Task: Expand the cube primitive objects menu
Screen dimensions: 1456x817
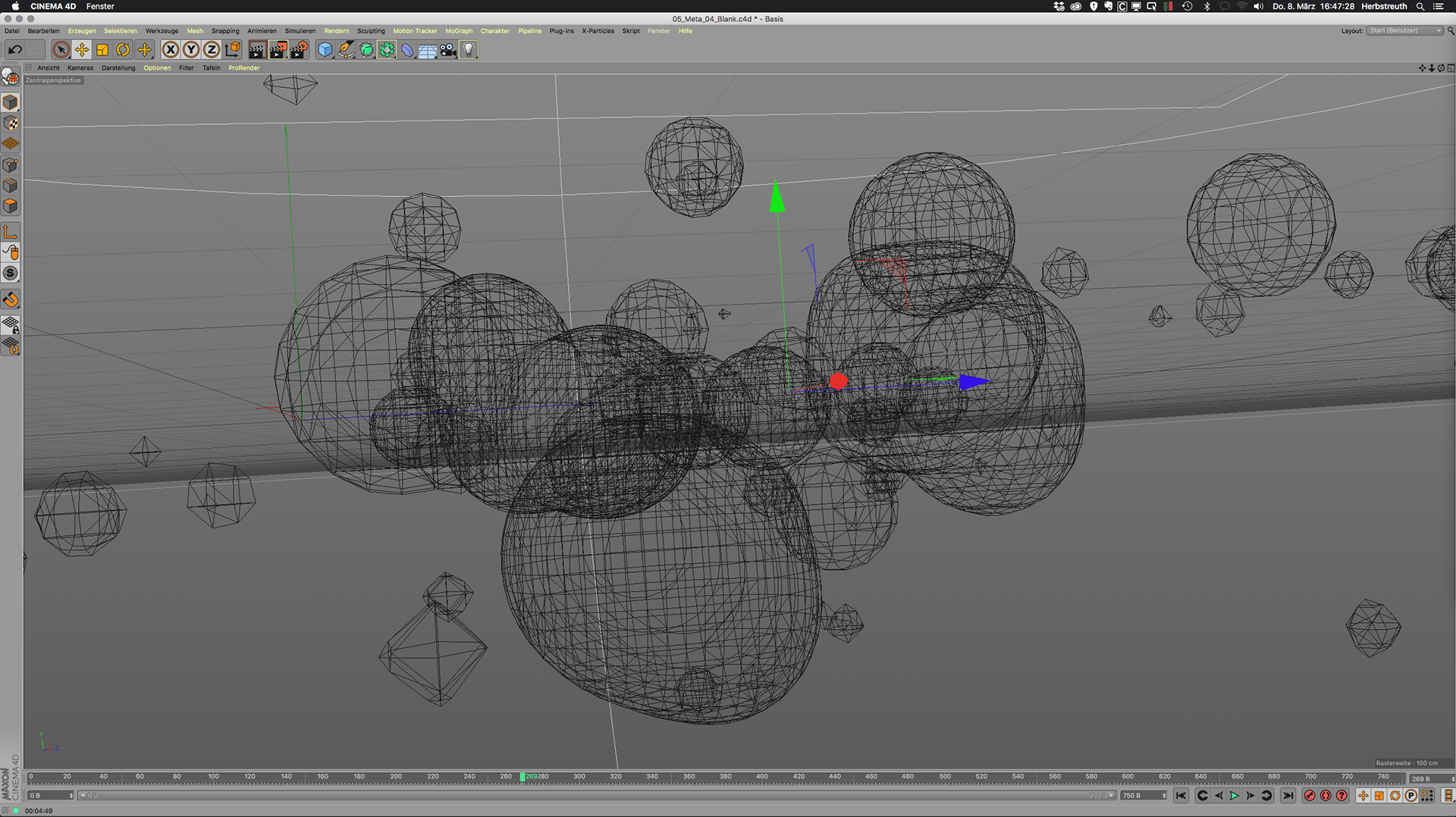Action: 325,50
